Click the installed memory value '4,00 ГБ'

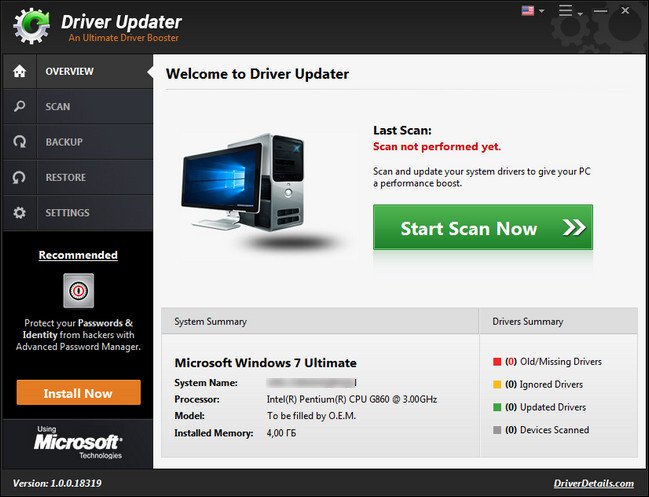pyautogui.click(x=281, y=433)
